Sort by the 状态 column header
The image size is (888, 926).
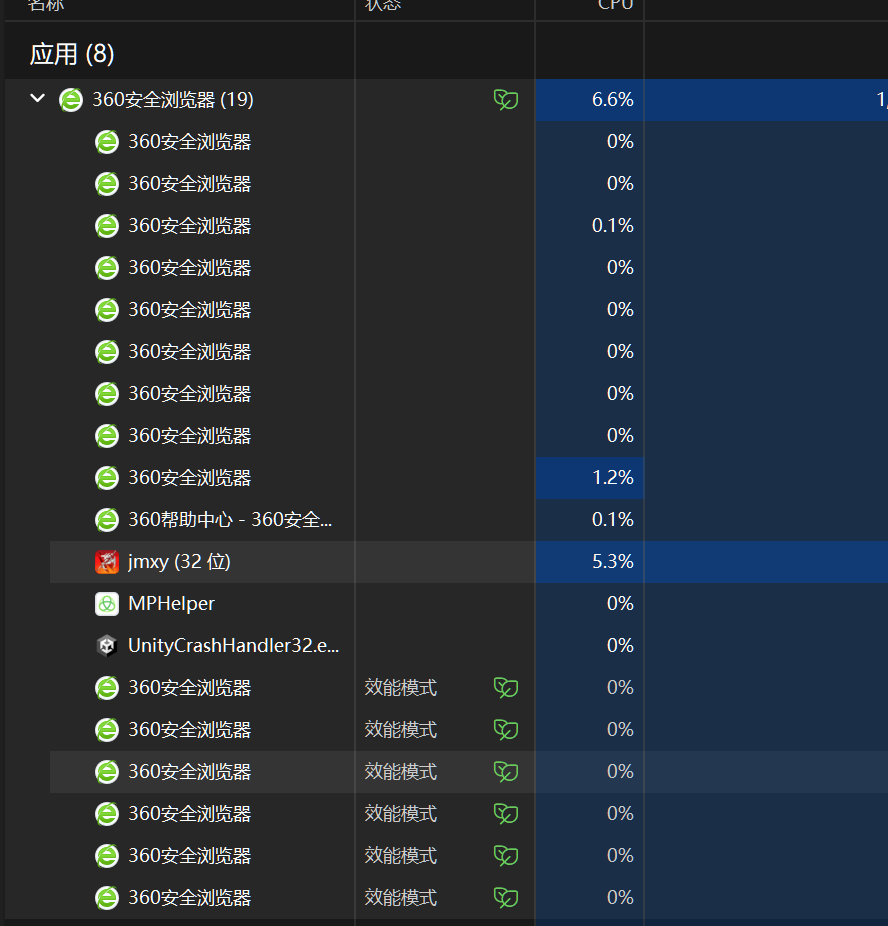coord(383,6)
